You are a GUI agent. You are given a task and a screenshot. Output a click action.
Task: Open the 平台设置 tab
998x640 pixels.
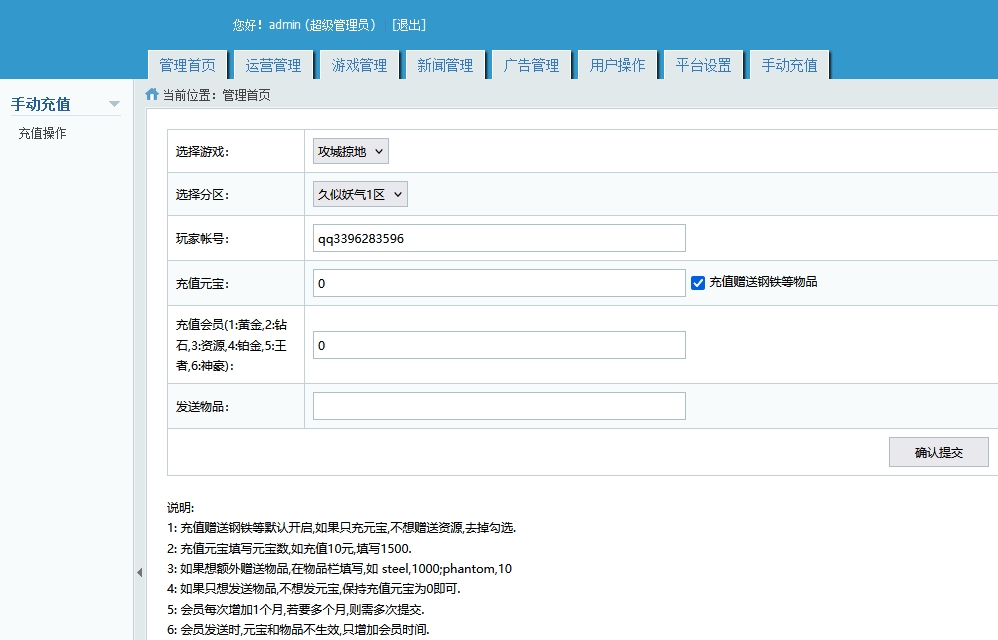tap(703, 65)
